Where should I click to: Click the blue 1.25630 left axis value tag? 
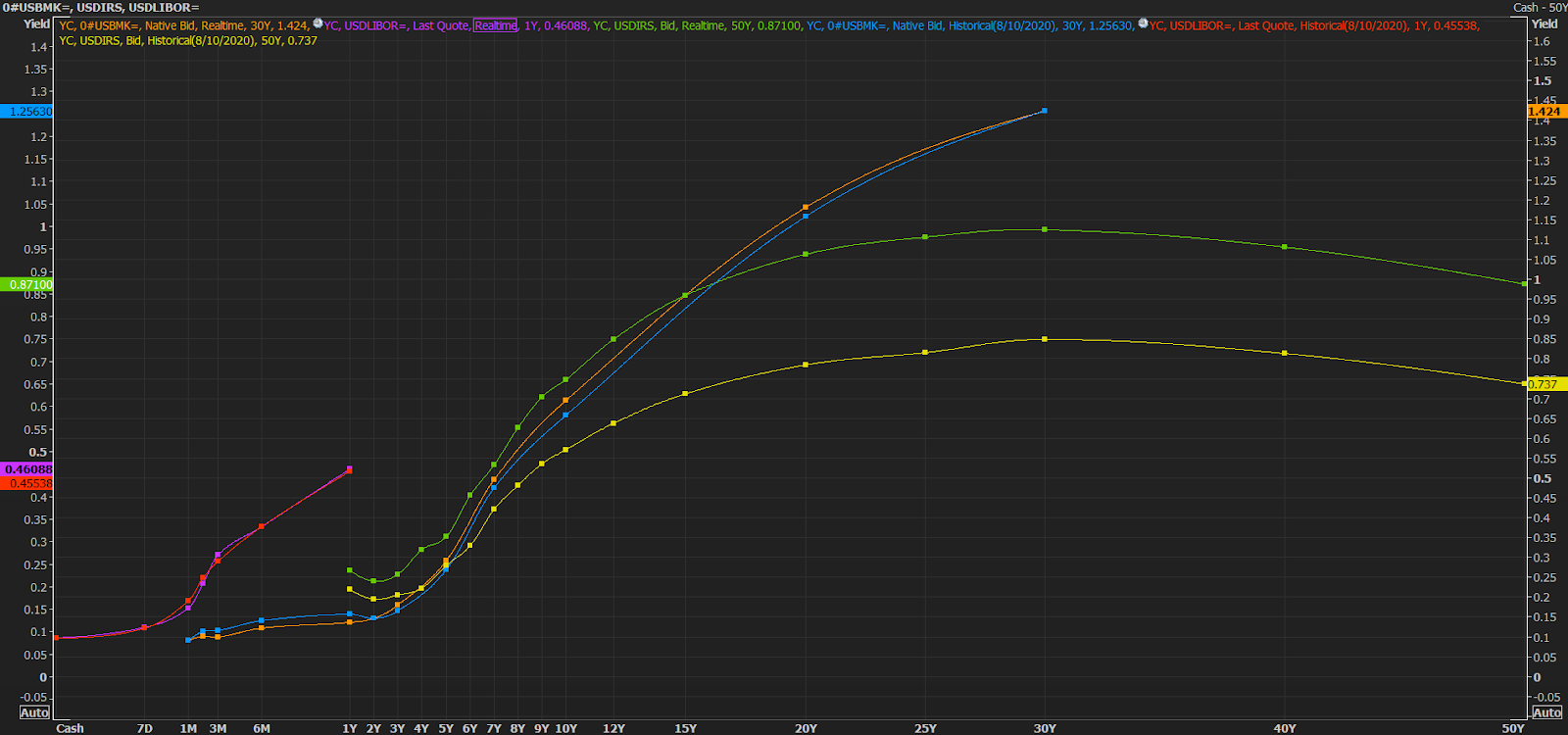[27, 112]
